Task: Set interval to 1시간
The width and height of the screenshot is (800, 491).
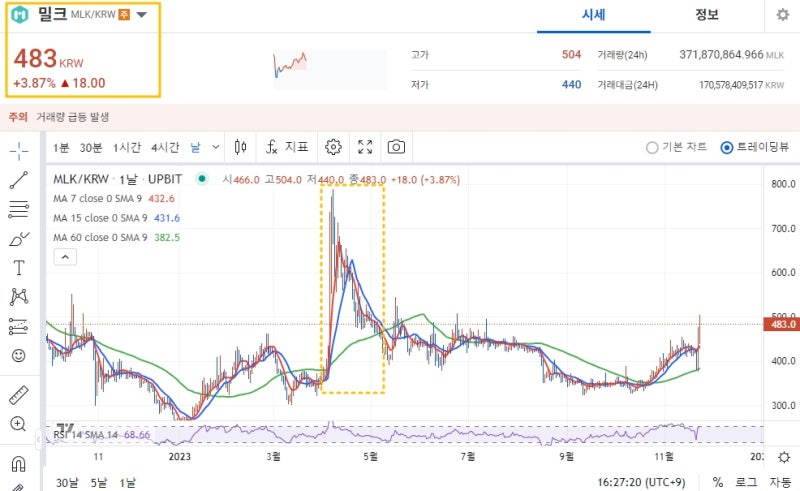Action: (x=127, y=148)
